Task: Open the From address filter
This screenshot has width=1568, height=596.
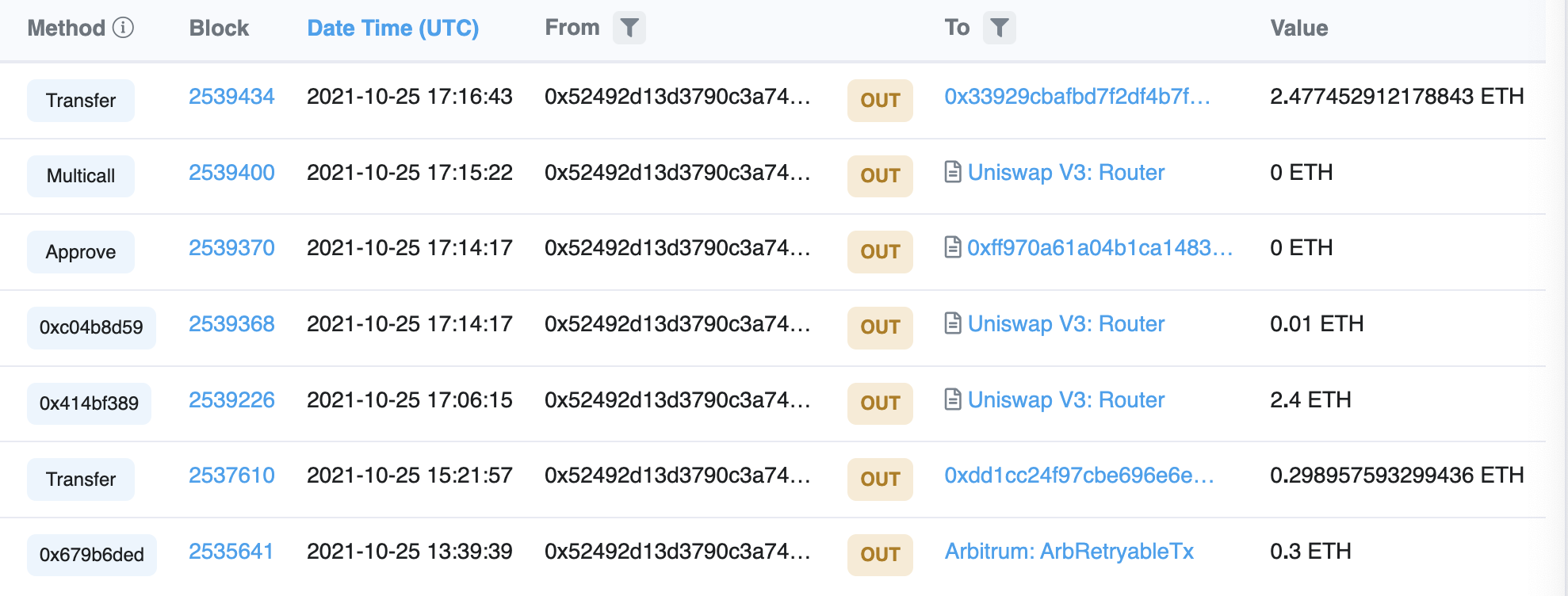Action: point(629,27)
